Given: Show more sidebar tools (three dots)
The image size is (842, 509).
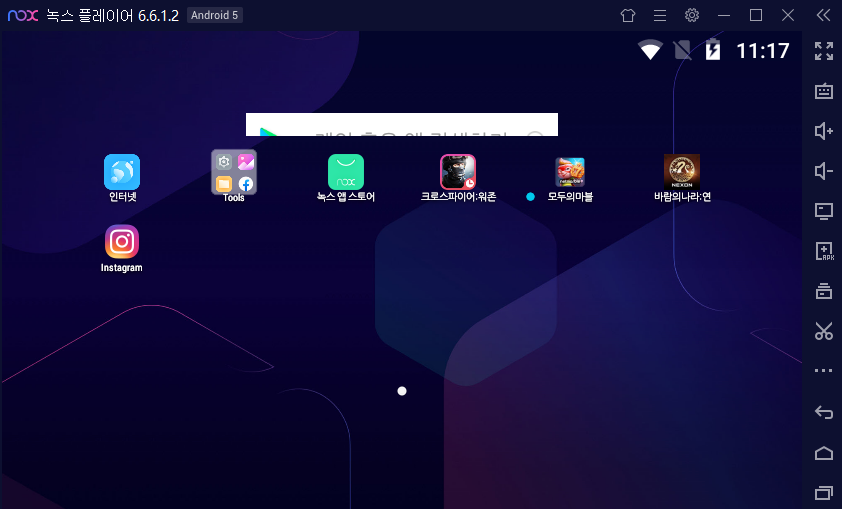Looking at the screenshot, I should point(824,370).
